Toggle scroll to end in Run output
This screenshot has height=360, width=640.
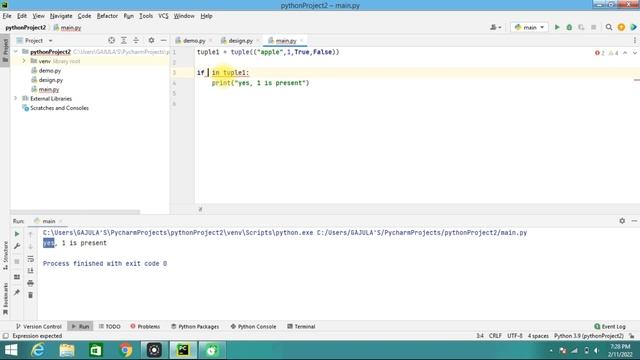tap(31, 271)
